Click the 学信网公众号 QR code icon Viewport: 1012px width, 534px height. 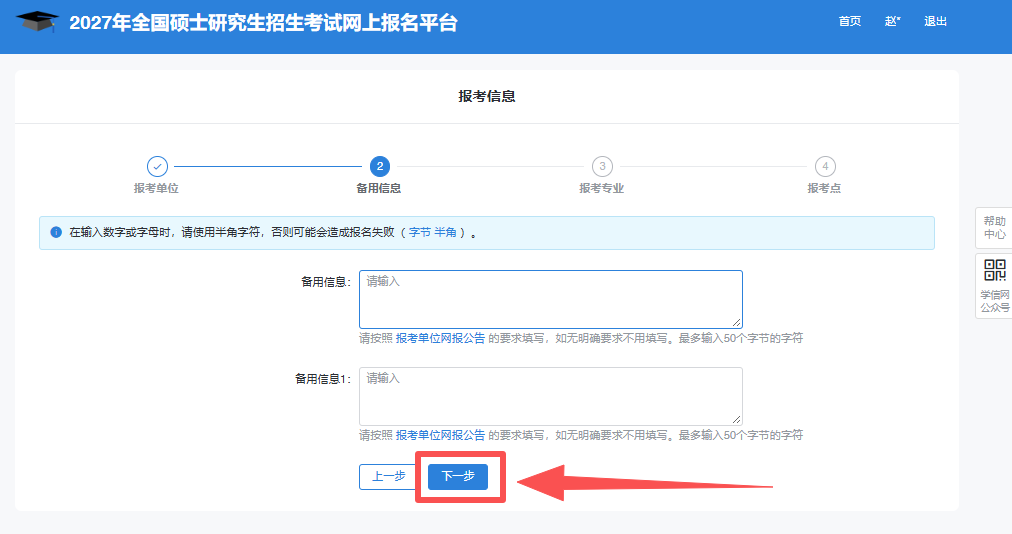(995, 270)
